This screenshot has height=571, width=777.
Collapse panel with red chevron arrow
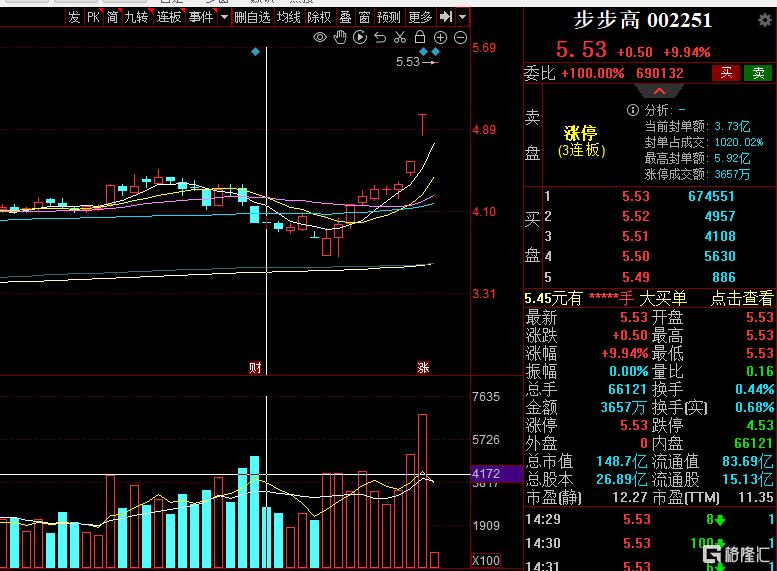click(x=660, y=91)
